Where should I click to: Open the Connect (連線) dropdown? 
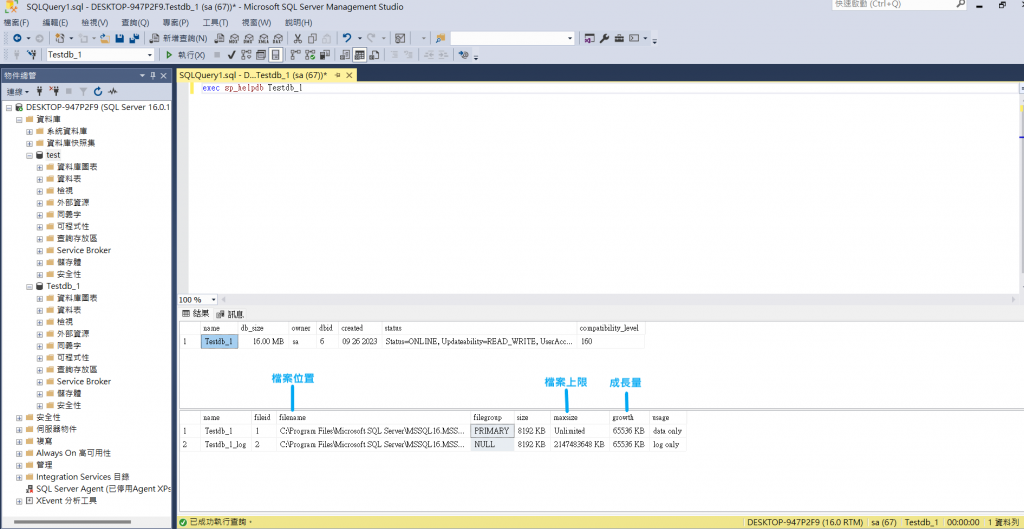18,91
